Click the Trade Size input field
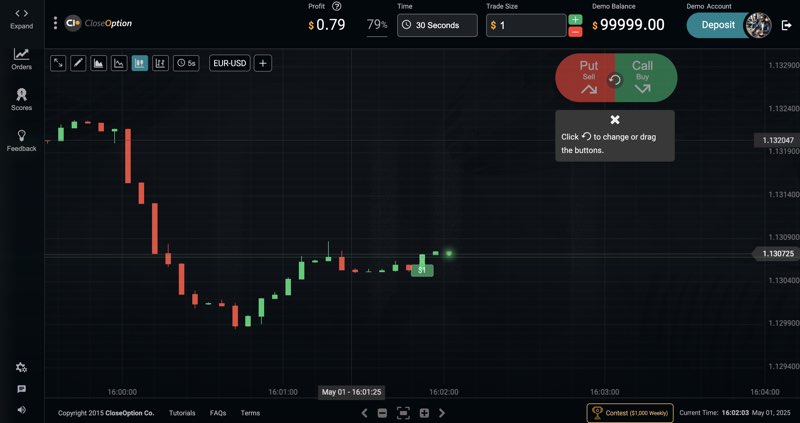 click(x=526, y=25)
